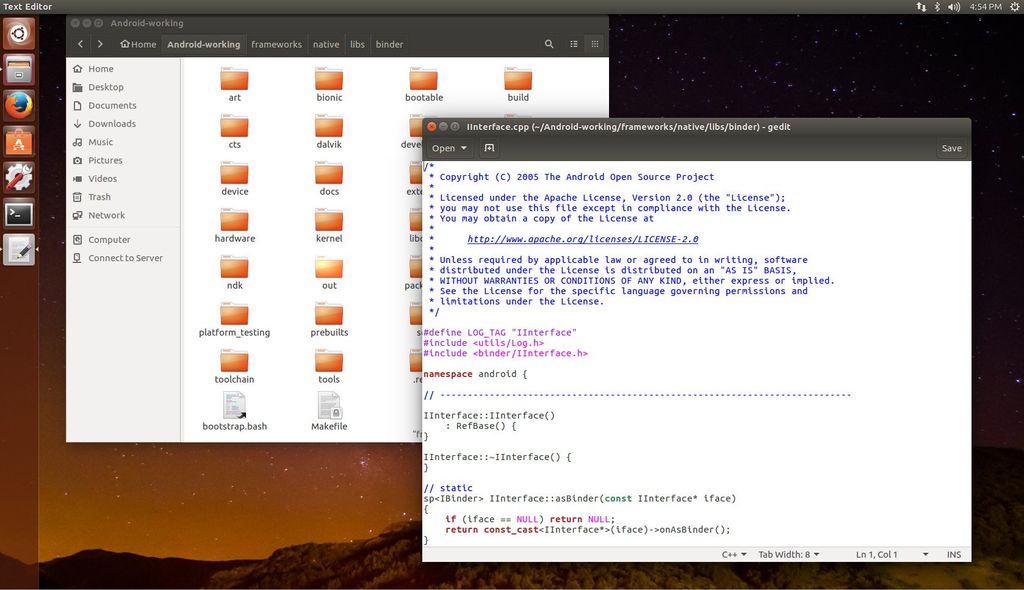Change the Tab Width setting
This screenshot has width=1024, height=590.
(789, 554)
